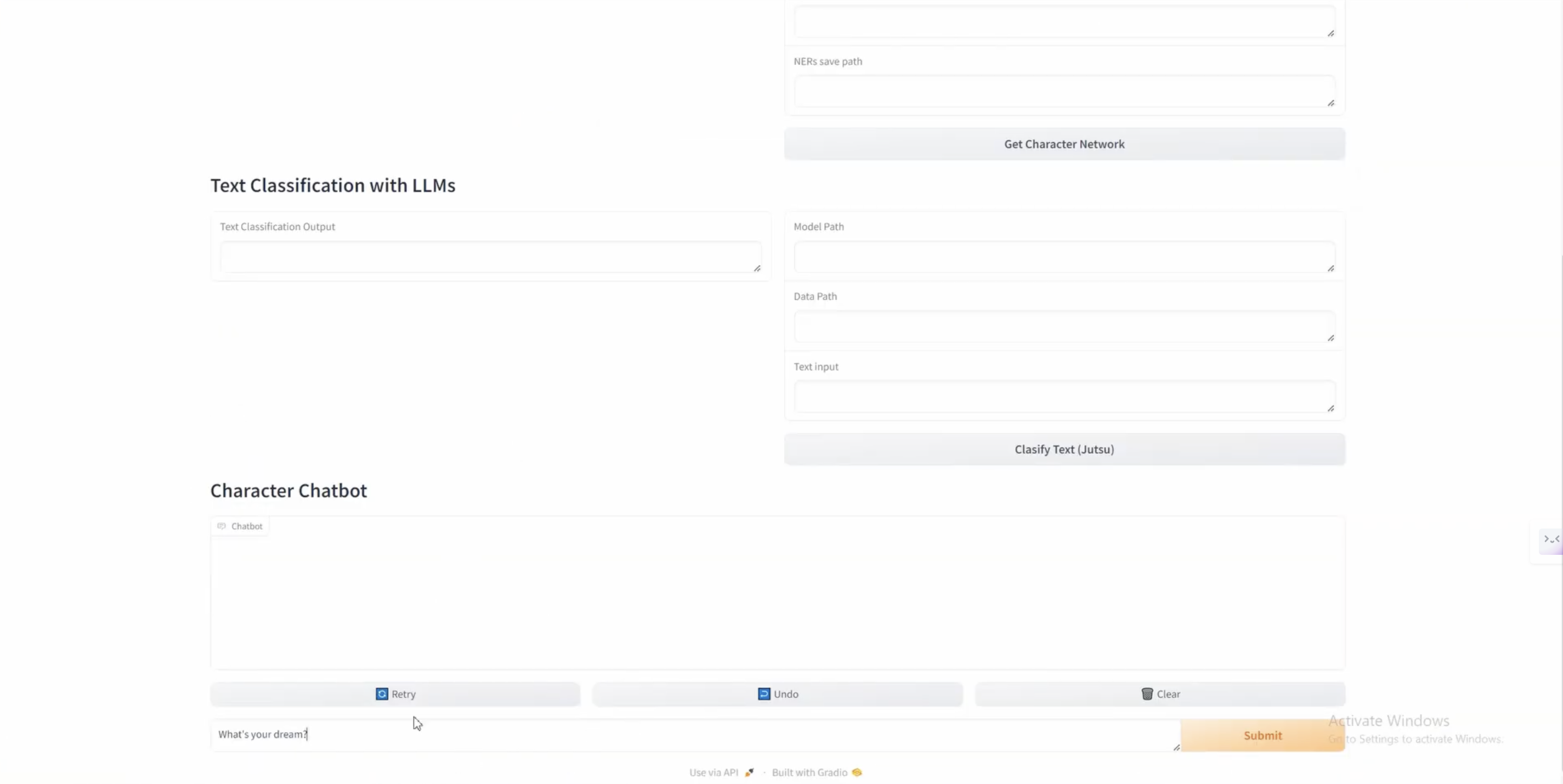Open the Use via API link
Screen dimensions: 1563x784
point(713,772)
